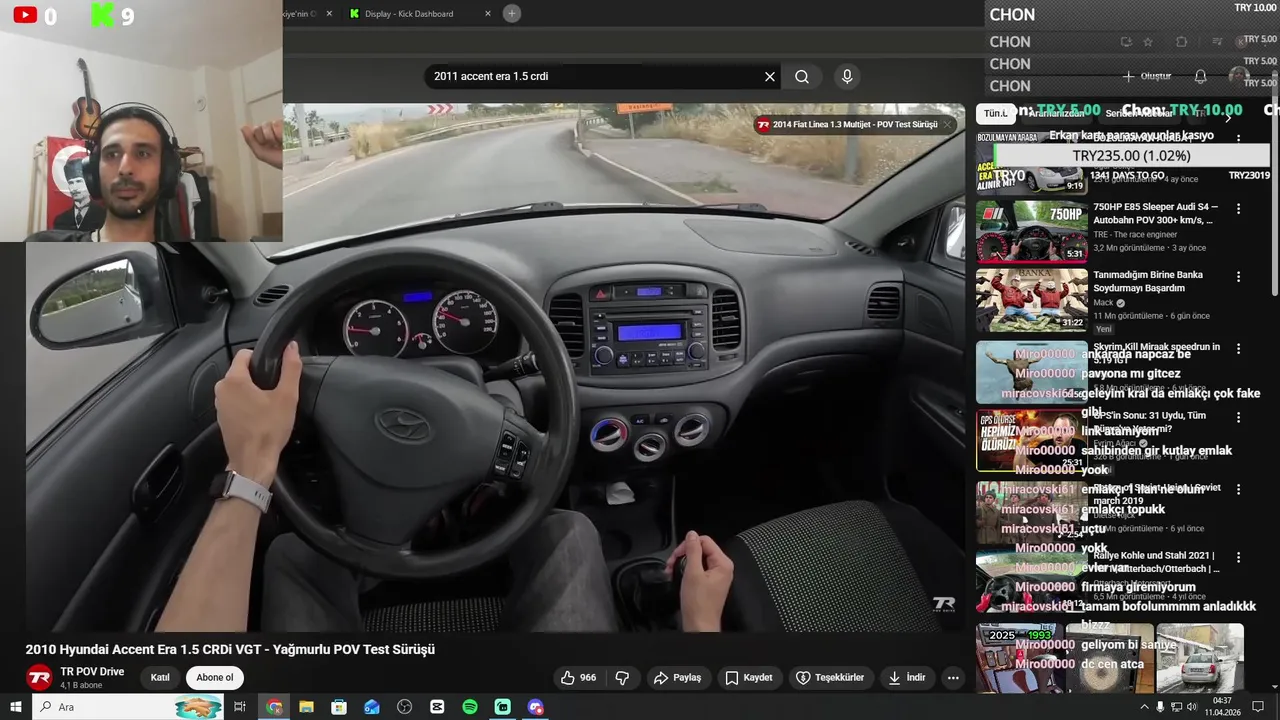Viewport: 1280px width, 720px height.
Task: Open Microsoft Store from the taskbar
Action: point(339,707)
